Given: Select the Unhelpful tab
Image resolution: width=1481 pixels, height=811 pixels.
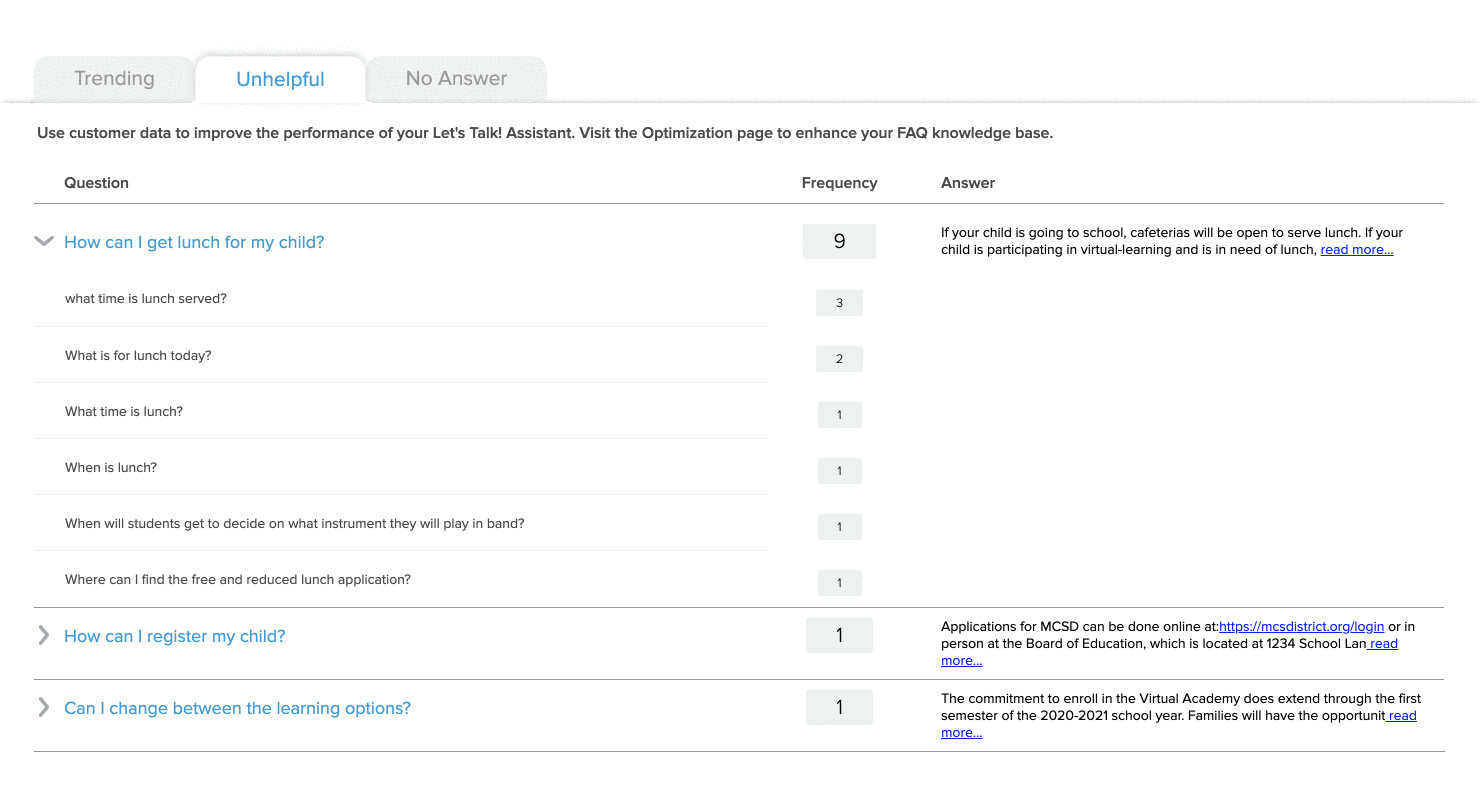Looking at the screenshot, I should pos(280,80).
